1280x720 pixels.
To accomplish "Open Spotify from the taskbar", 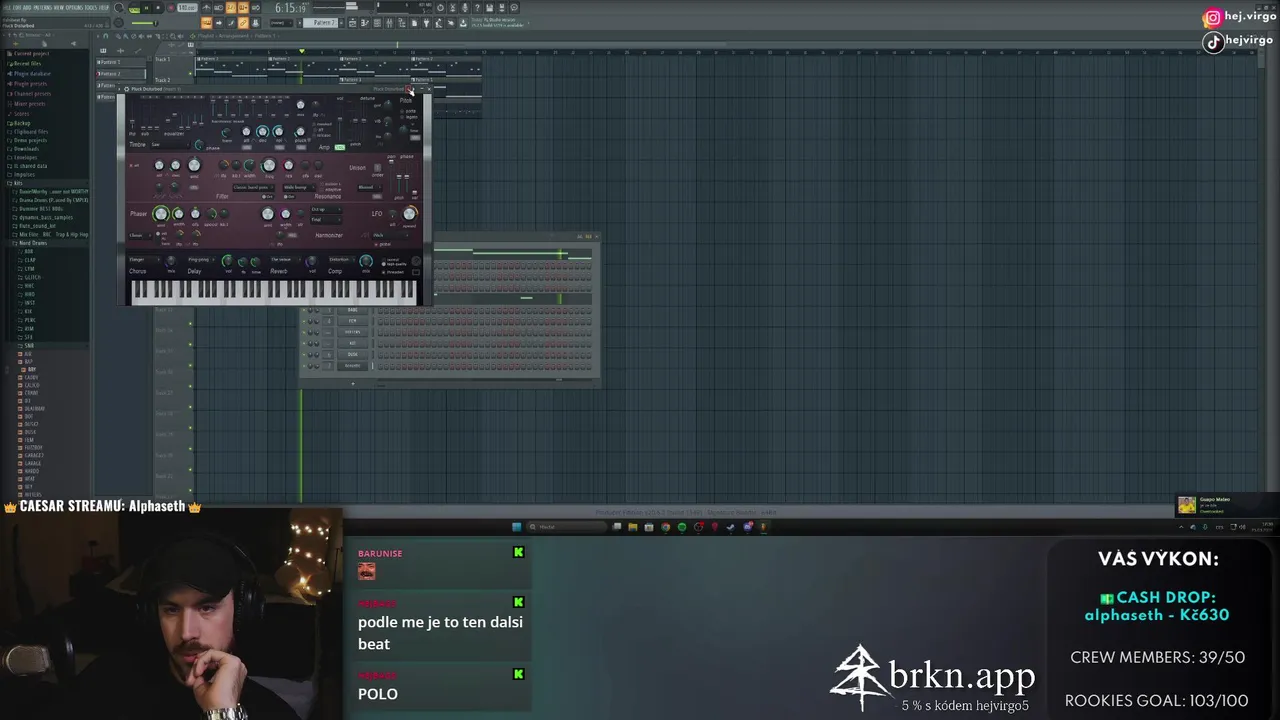I will [x=682, y=527].
